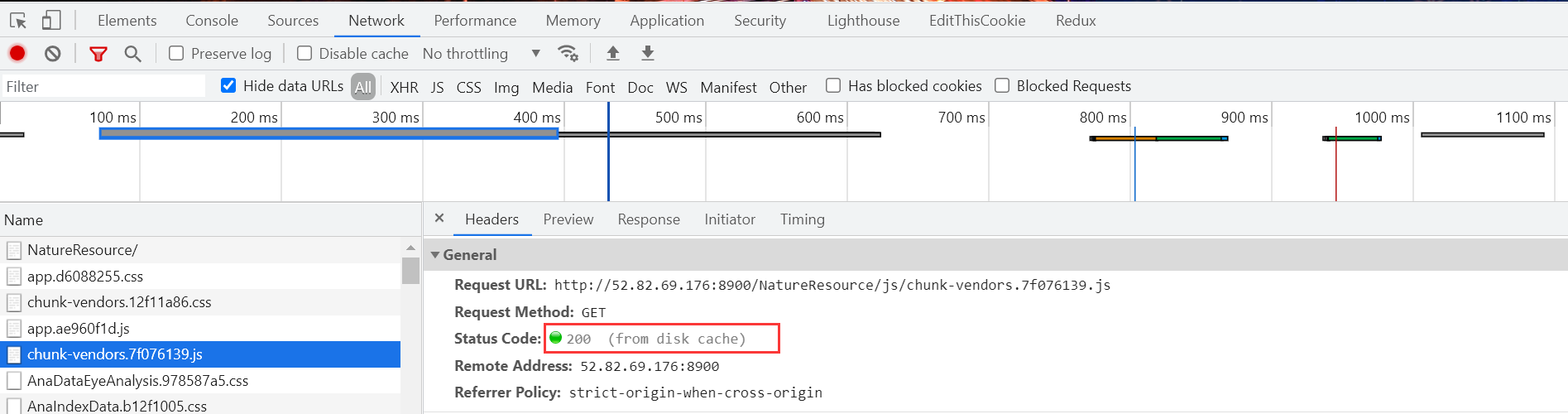This screenshot has width=1568, height=414.
Task: Enable the Disable cache checkbox
Action: point(304,53)
